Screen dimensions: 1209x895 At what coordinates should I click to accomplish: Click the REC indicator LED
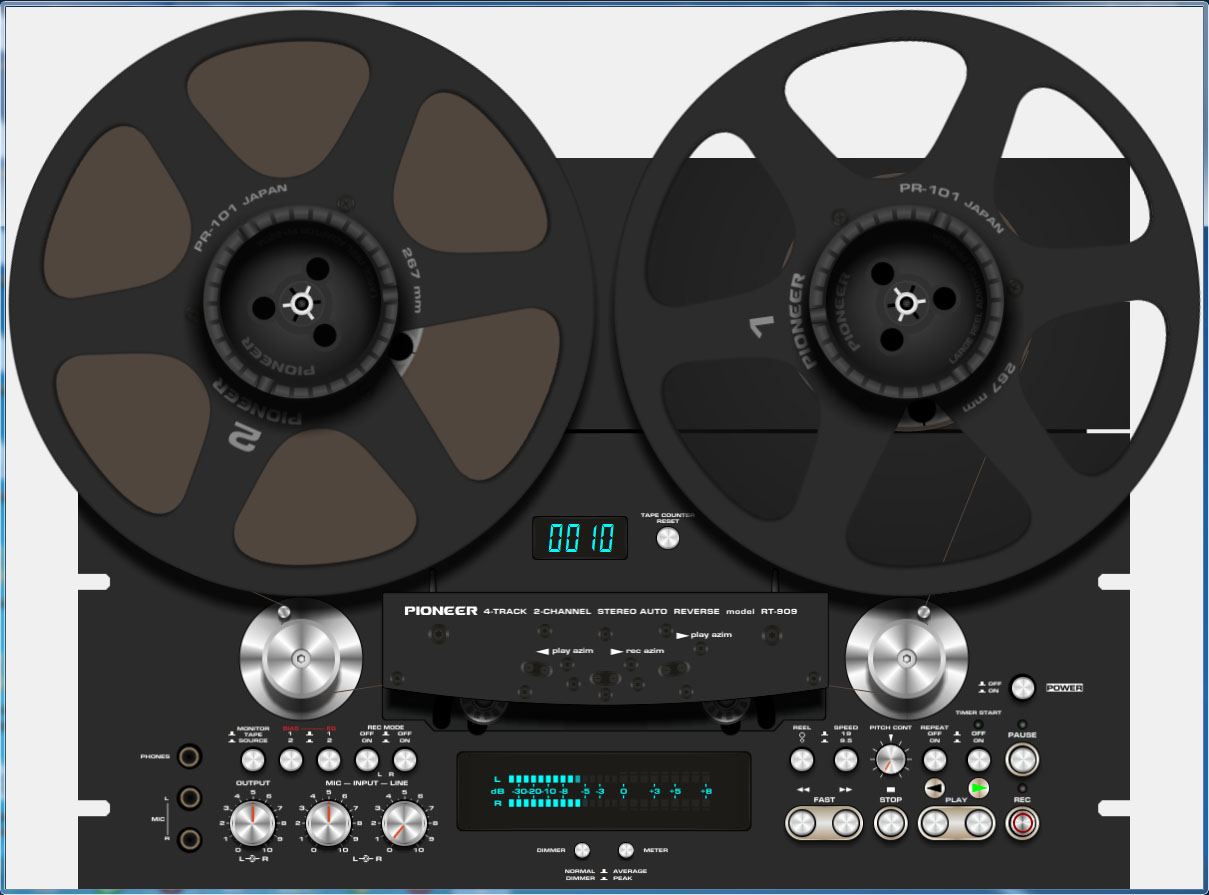click(1022, 788)
